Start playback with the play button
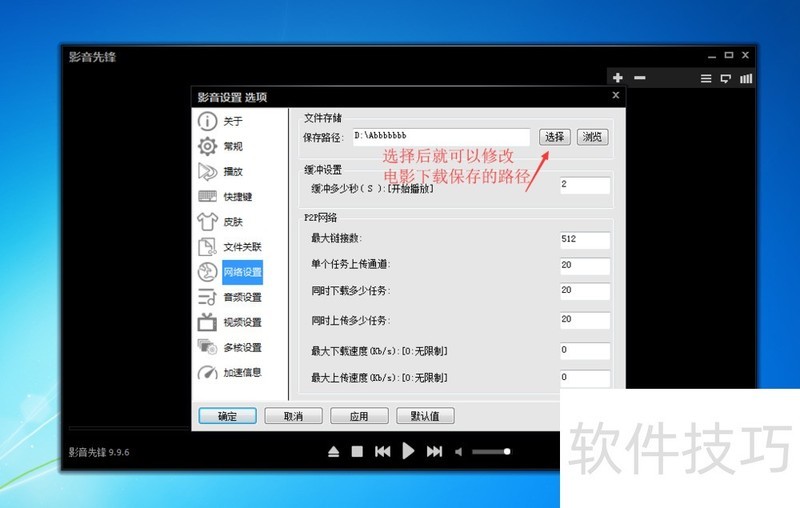This screenshot has width=800, height=508. point(408,451)
